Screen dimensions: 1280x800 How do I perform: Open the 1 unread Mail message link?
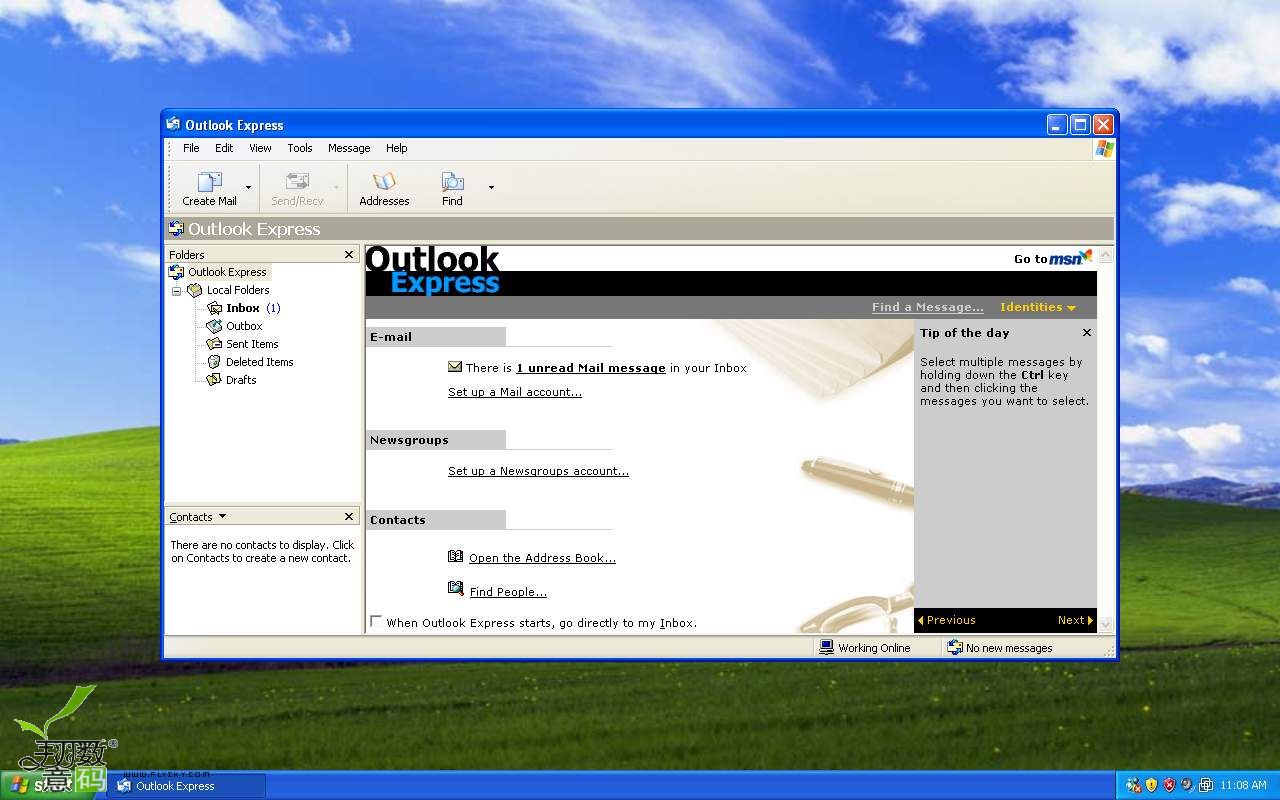[591, 368]
